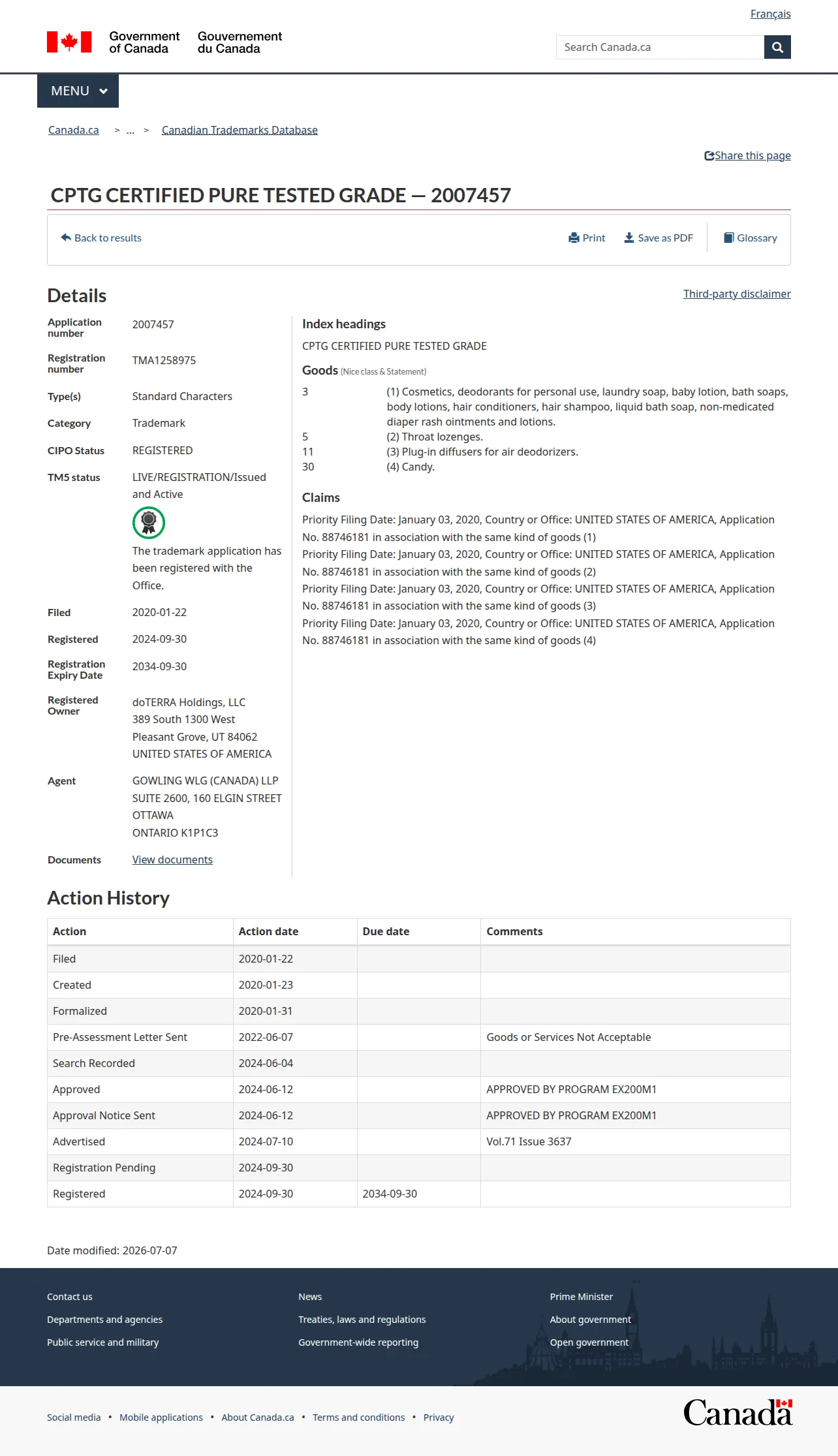Click the Vol.71 Issue 3637 comment
The height and width of the screenshot is (1456, 838).
pyautogui.click(x=529, y=1141)
